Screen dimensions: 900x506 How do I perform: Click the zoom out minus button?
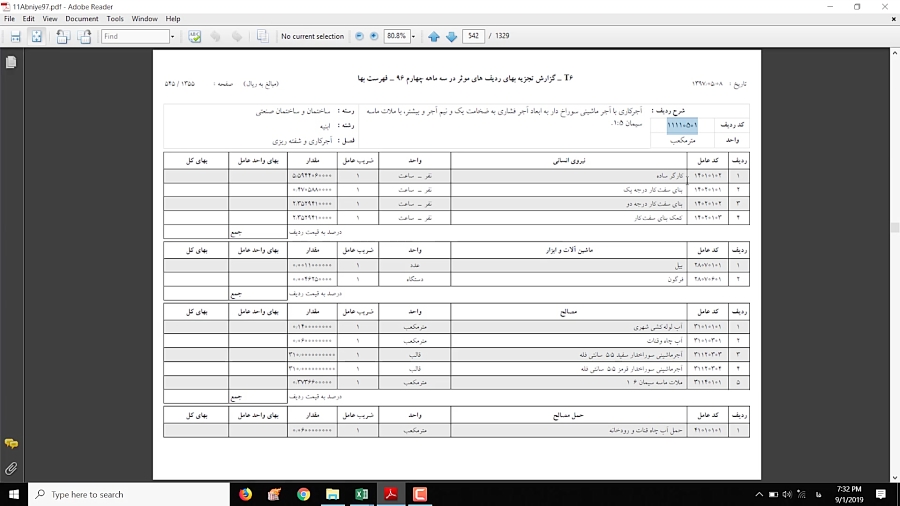(359, 36)
